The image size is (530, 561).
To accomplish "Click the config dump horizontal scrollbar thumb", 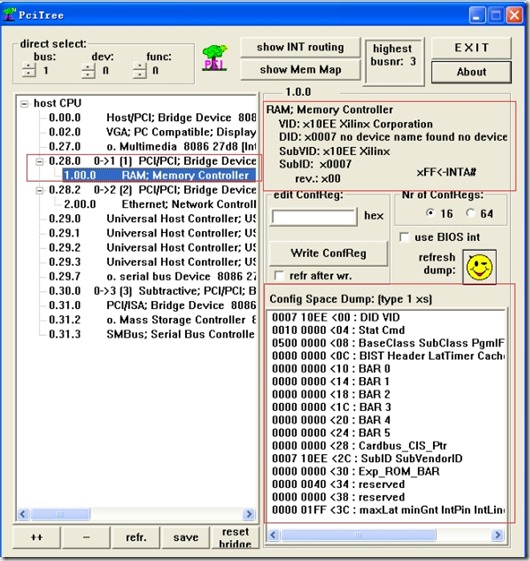I will coord(359,535).
